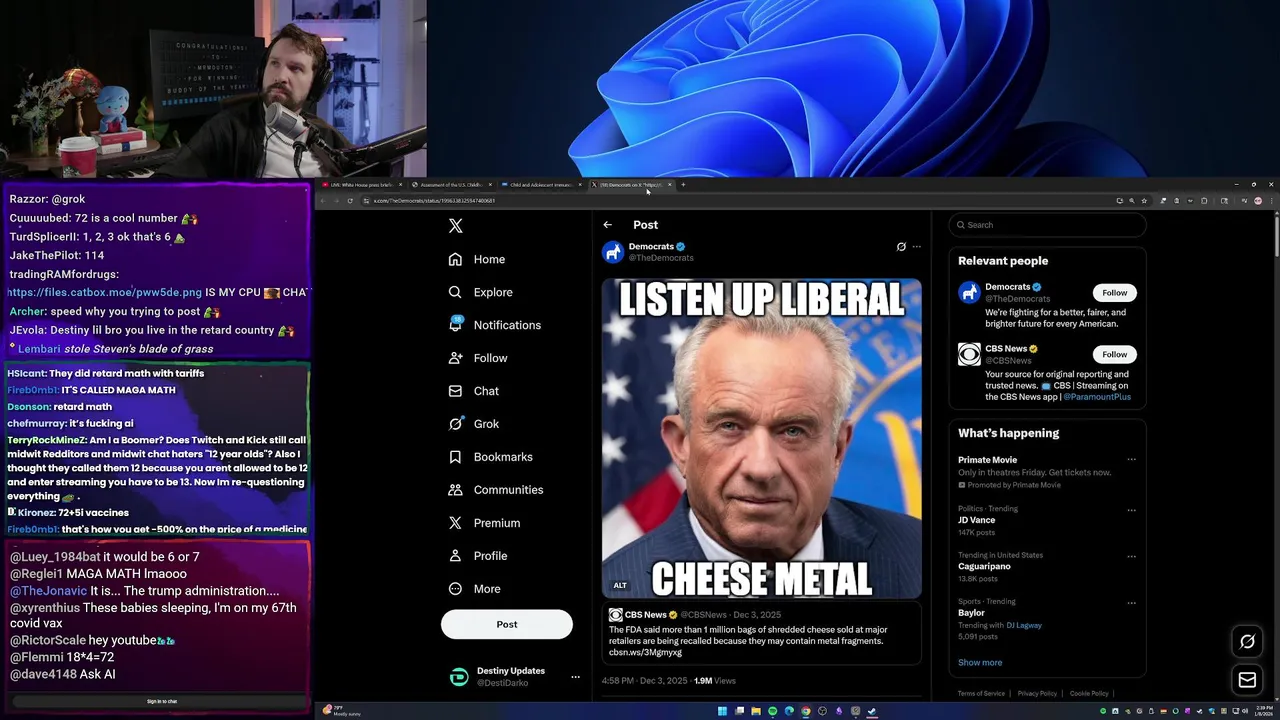Screen dimensions: 1280x720
Task: Open the floating Grok button
Action: pyautogui.click(x=1247, y=642)
